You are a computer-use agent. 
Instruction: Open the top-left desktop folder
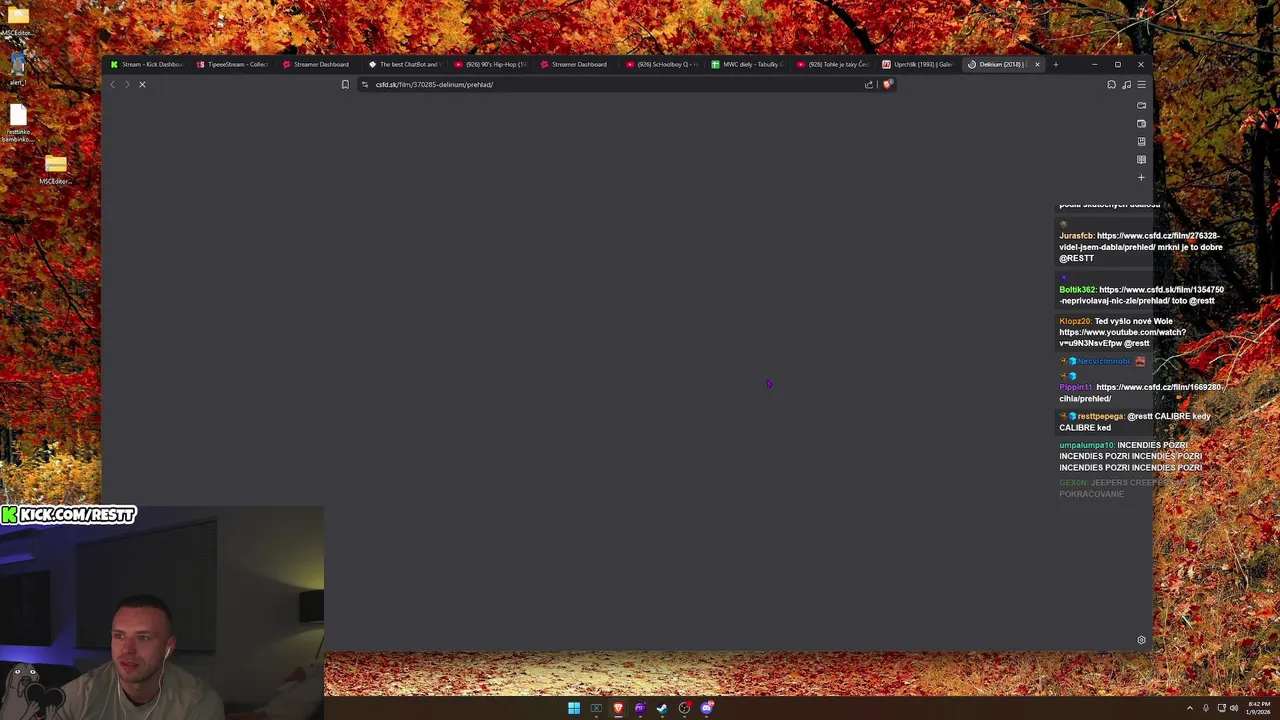pyautogui.click(x=17, y=19)
